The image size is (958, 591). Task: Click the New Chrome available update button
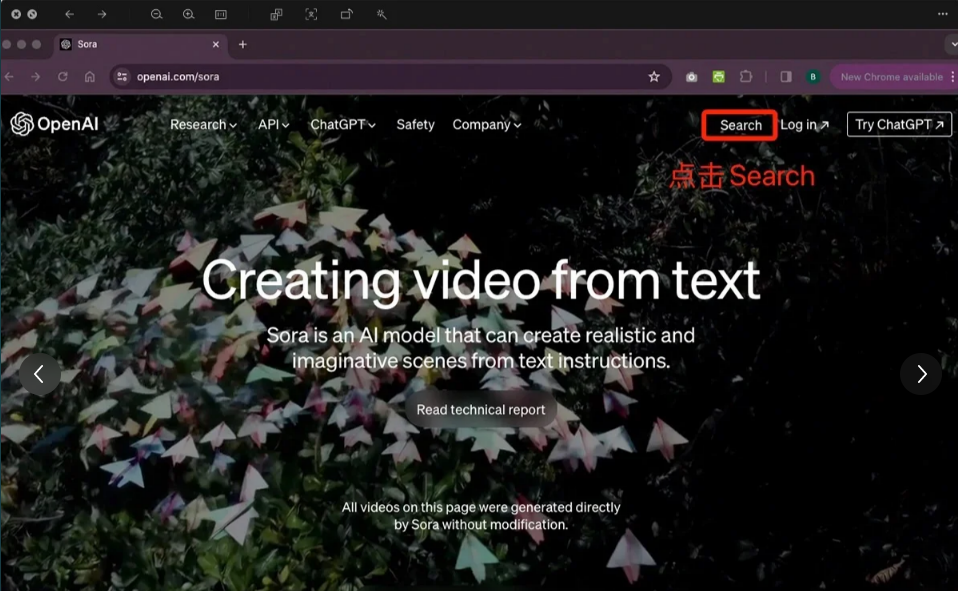click(x=892, y=77)
